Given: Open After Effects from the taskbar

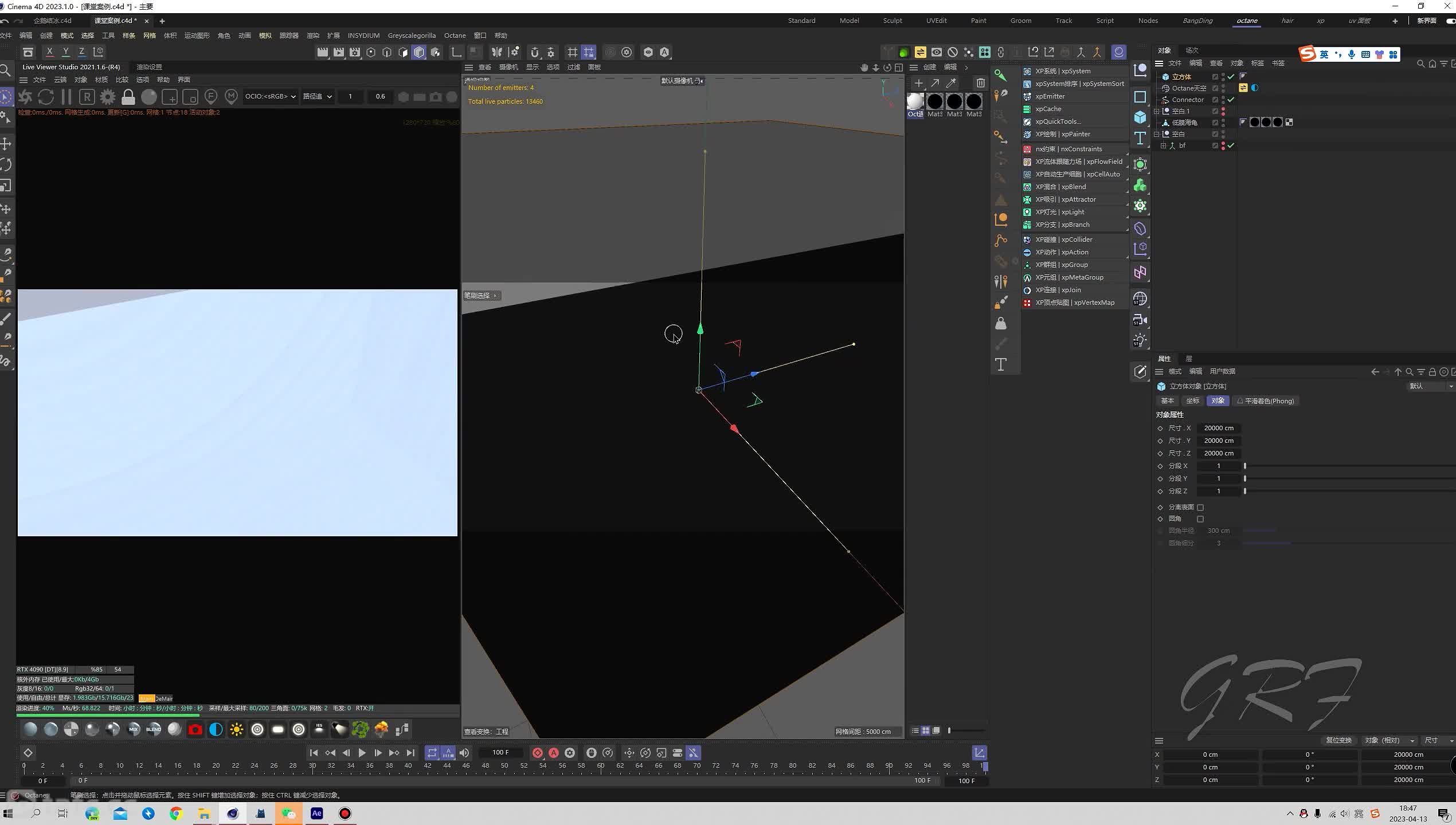Looking at the screenshot, I should point(317,814).
